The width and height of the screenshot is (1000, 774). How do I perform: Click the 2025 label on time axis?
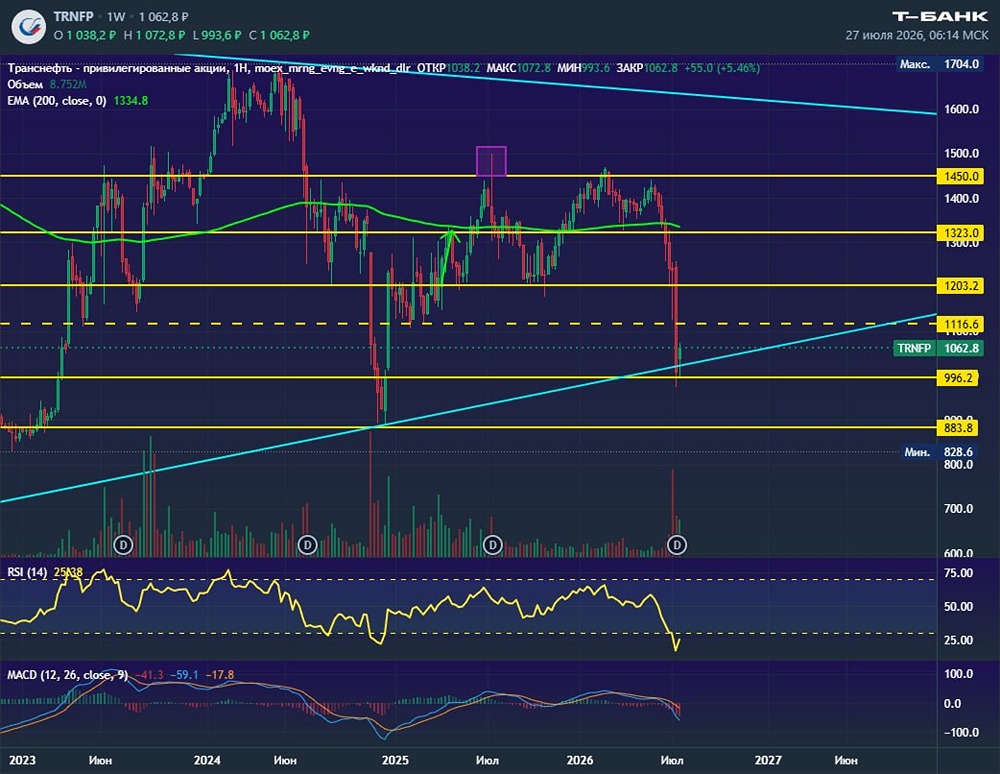395,760
